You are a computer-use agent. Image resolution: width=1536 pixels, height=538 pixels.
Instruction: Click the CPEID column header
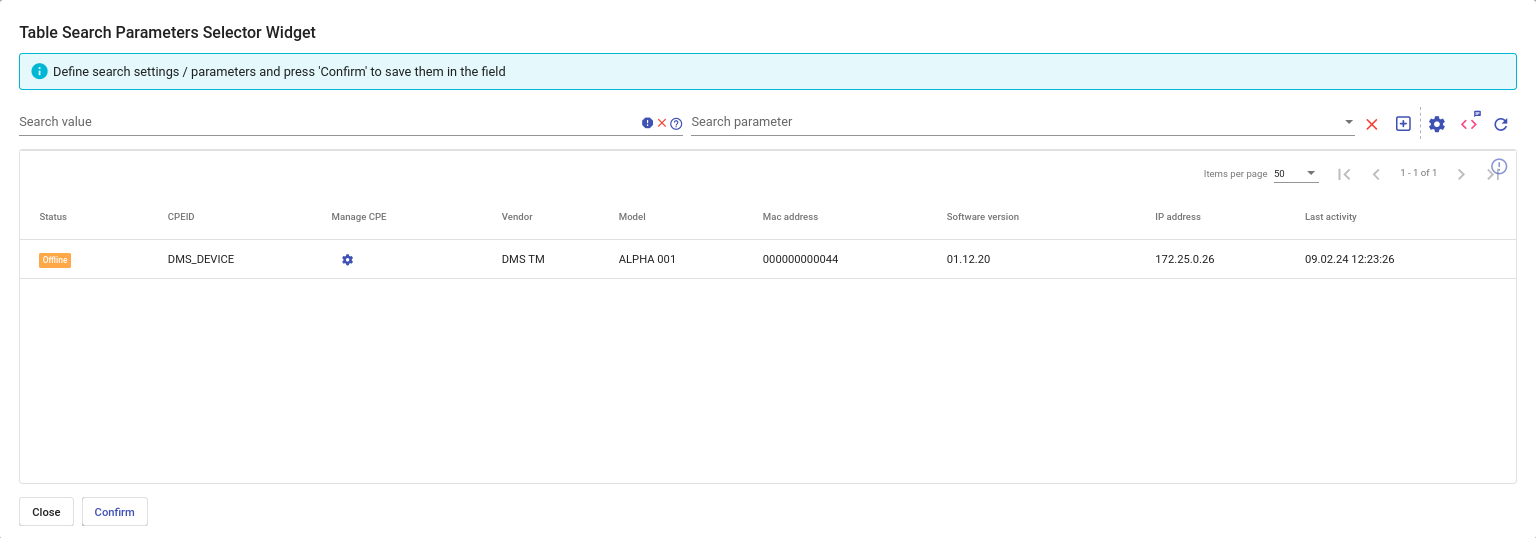tap(181, 217)
